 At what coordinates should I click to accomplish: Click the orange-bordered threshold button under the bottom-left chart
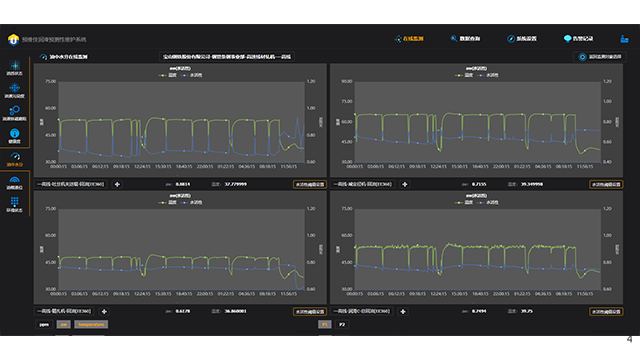pos(310,311)
